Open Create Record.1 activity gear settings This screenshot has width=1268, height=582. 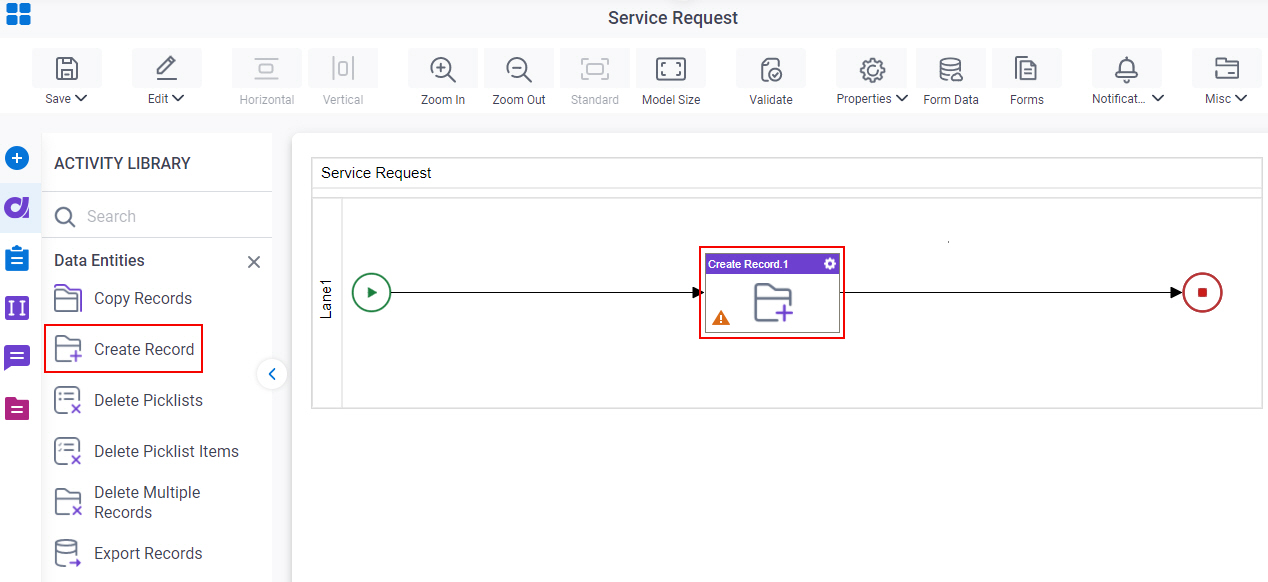(829, 264)
